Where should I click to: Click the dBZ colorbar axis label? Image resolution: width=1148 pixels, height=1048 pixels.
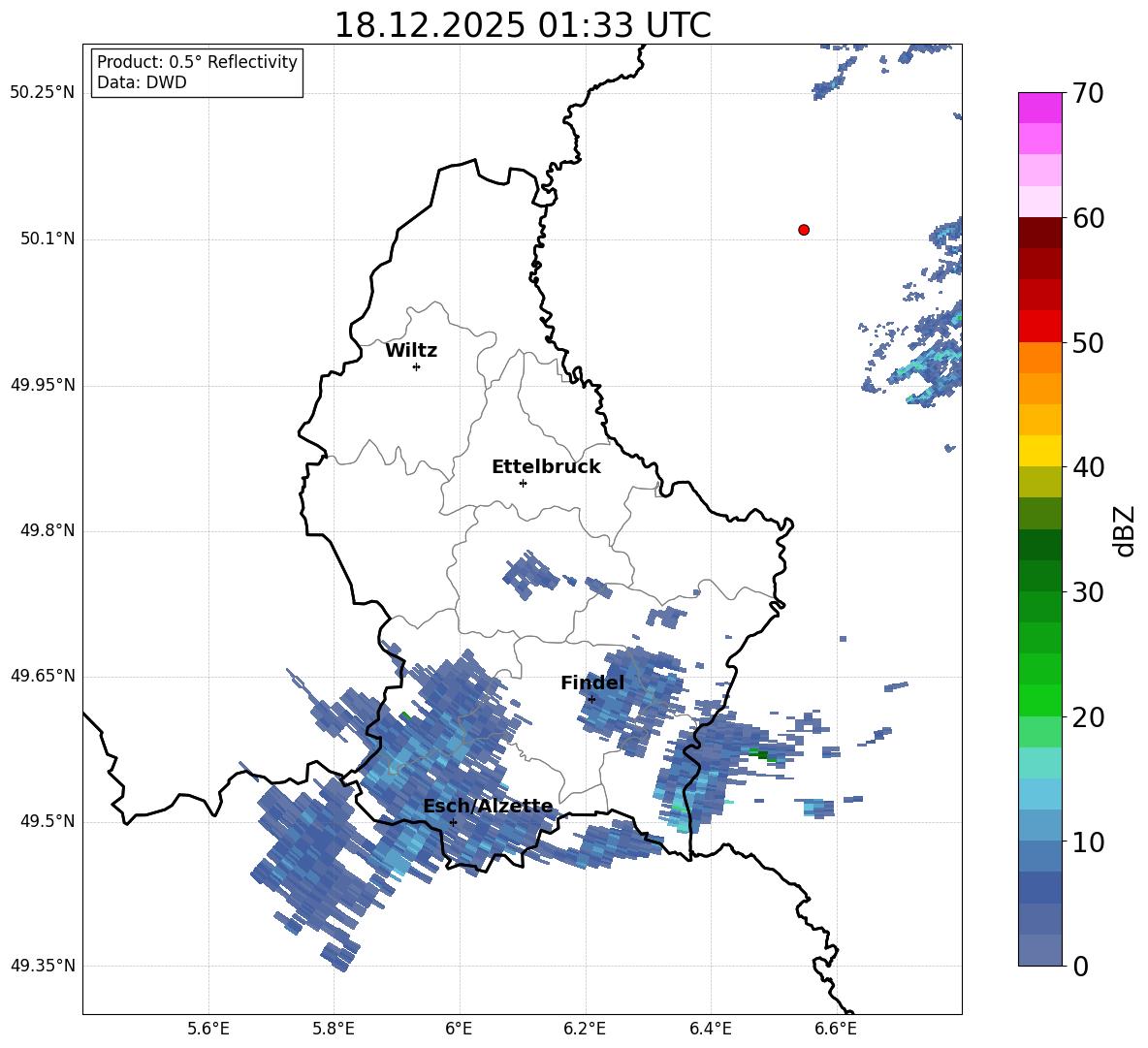(x=1124, y=530)
